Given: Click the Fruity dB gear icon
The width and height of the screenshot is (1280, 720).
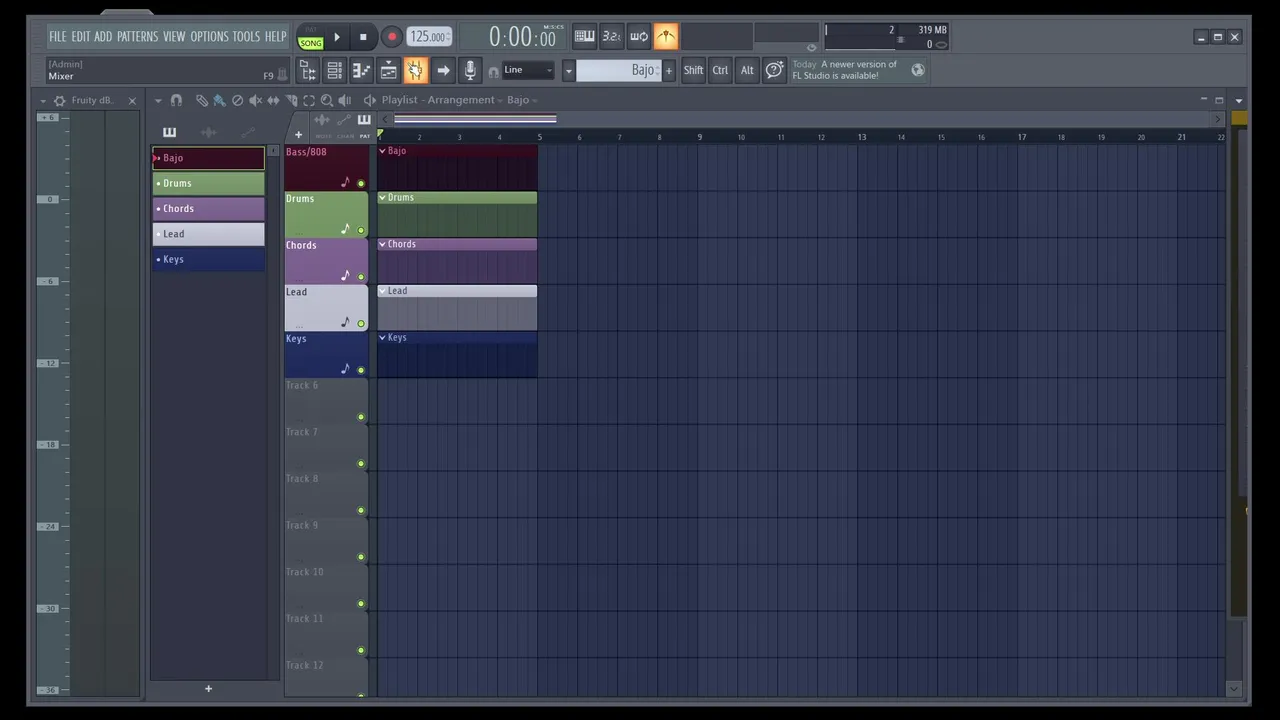Looking at the screenshot, I should [x=59, y=101].
